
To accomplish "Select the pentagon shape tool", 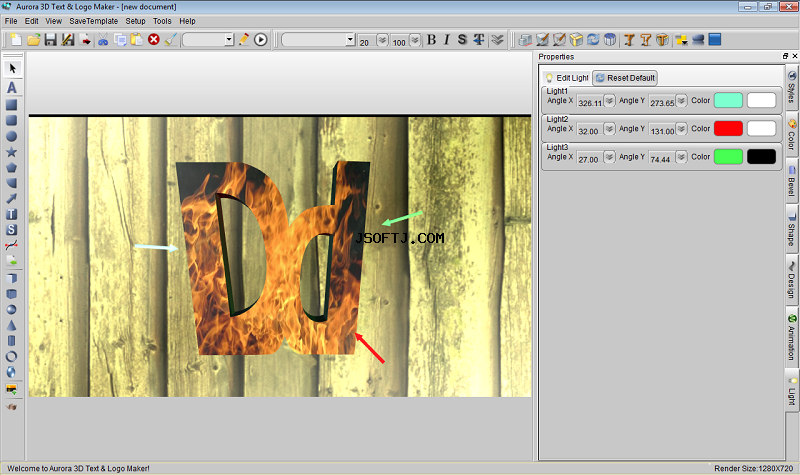I will (x=11, y=167).
